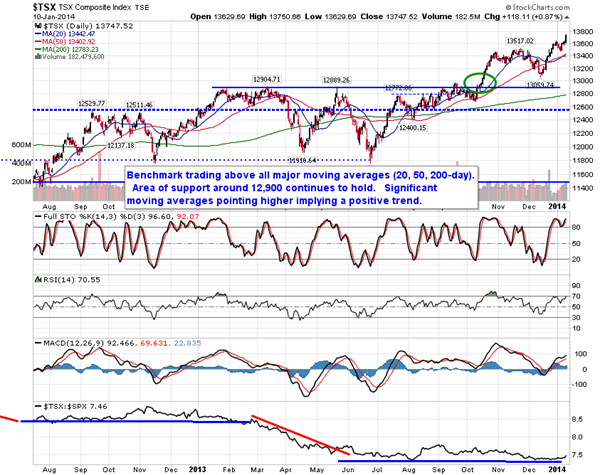Image resolution: width=605 pixels, height=475 pixels.
Task: Click the volume bars icon in the legend
Action: (x=38, y=57)
